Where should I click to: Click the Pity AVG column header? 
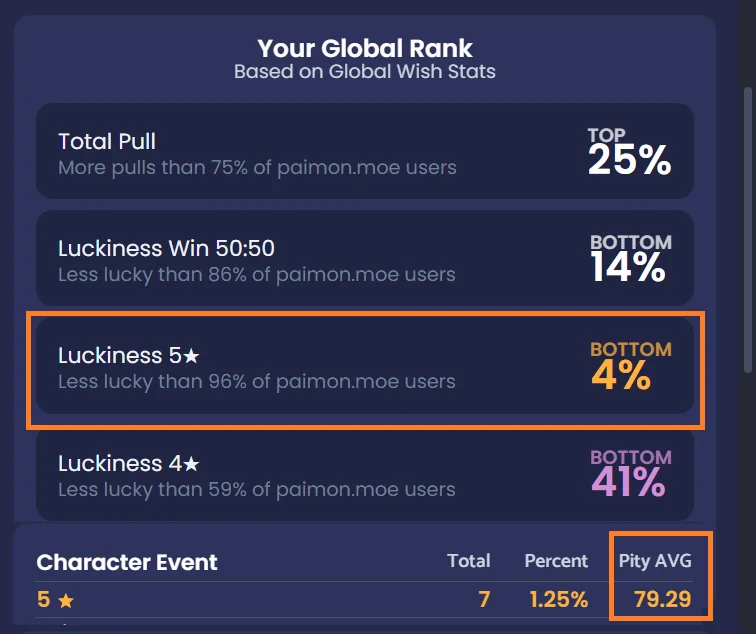(655, 561)
